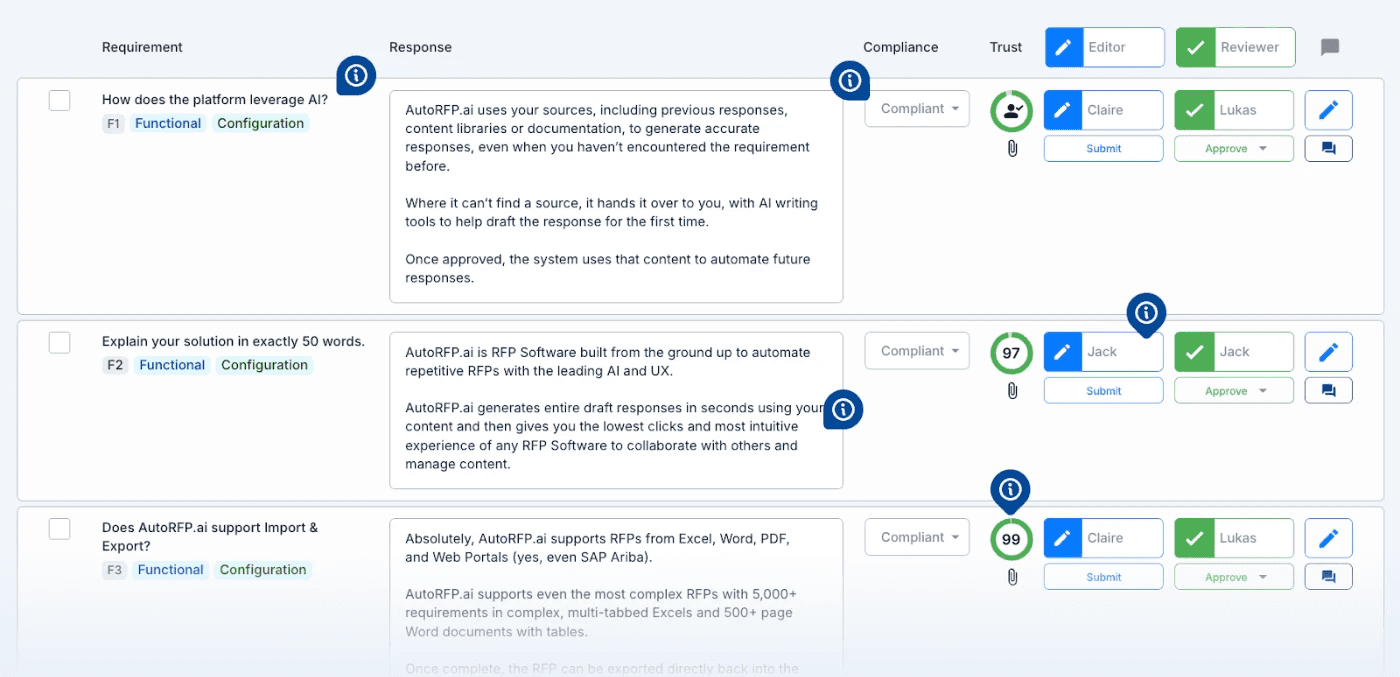Select the checkbox on the 50-words requirement row

[59, 342]
